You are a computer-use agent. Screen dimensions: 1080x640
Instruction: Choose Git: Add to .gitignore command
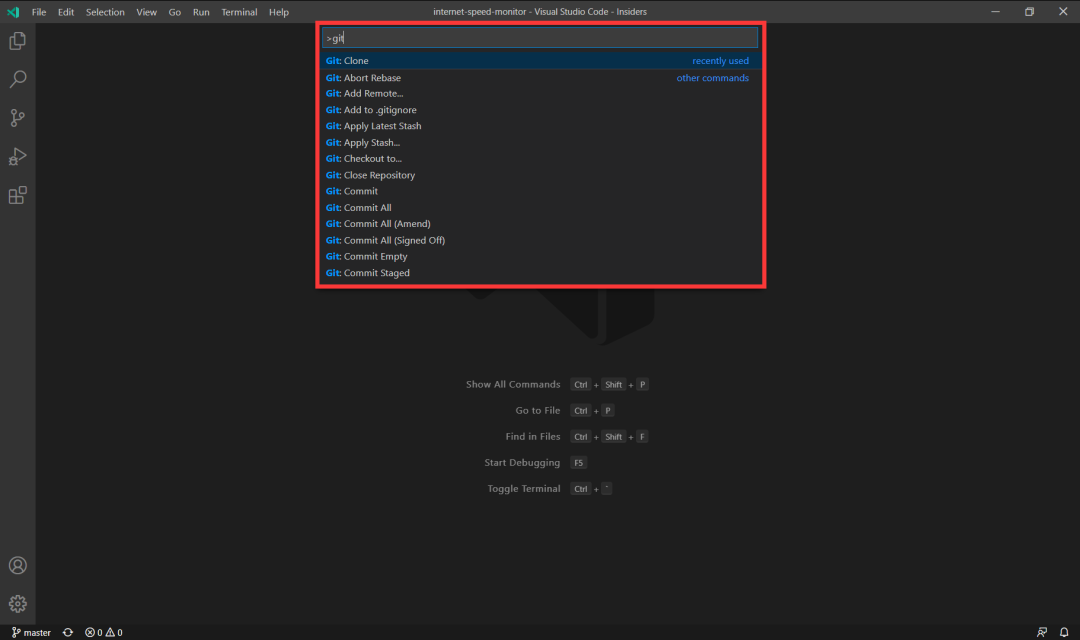540,110
